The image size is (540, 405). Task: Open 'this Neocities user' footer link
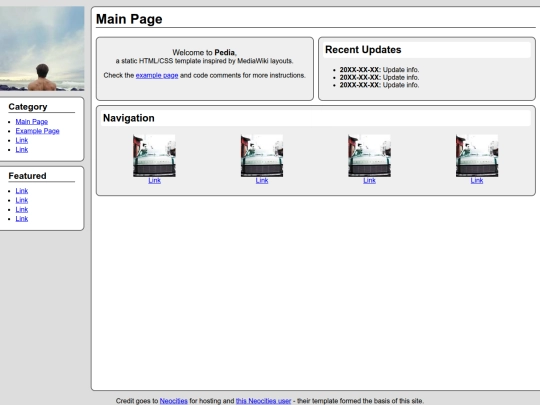(263, 401)
